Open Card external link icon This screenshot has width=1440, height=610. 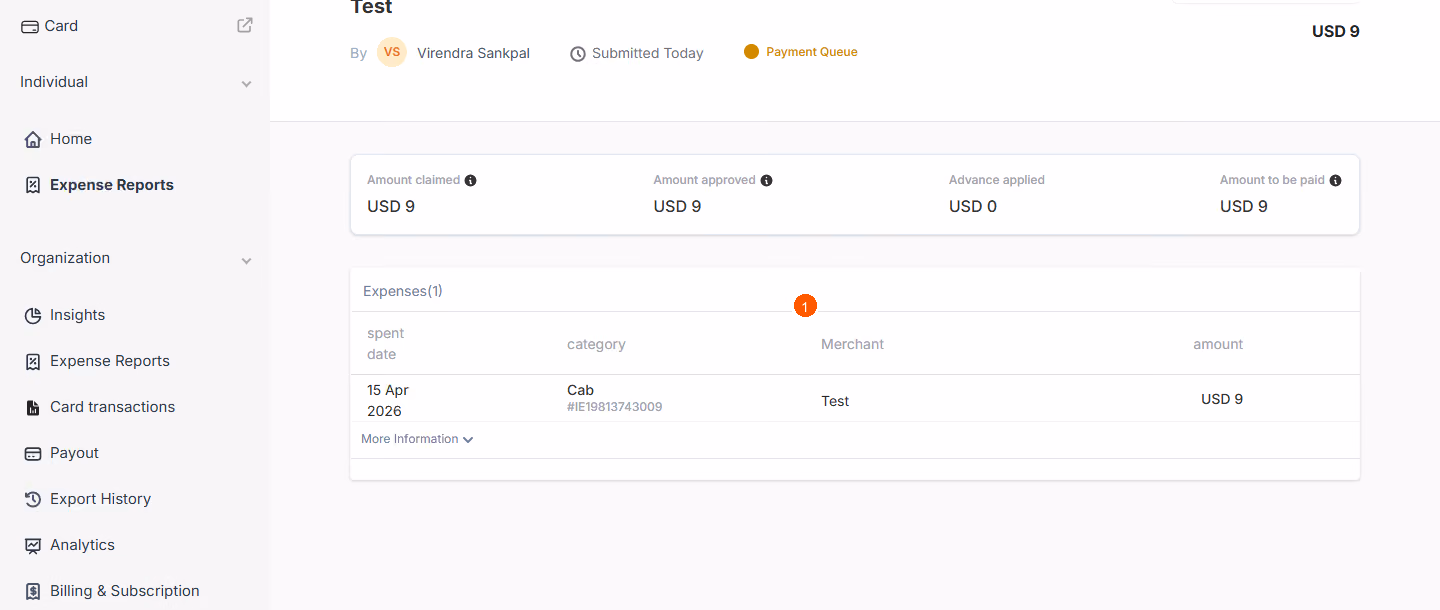[245, 25]
